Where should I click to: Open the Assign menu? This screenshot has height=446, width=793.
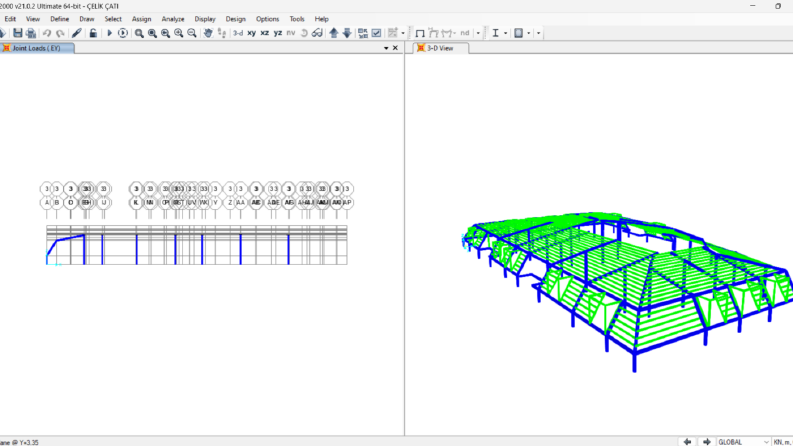pos(142,19)
